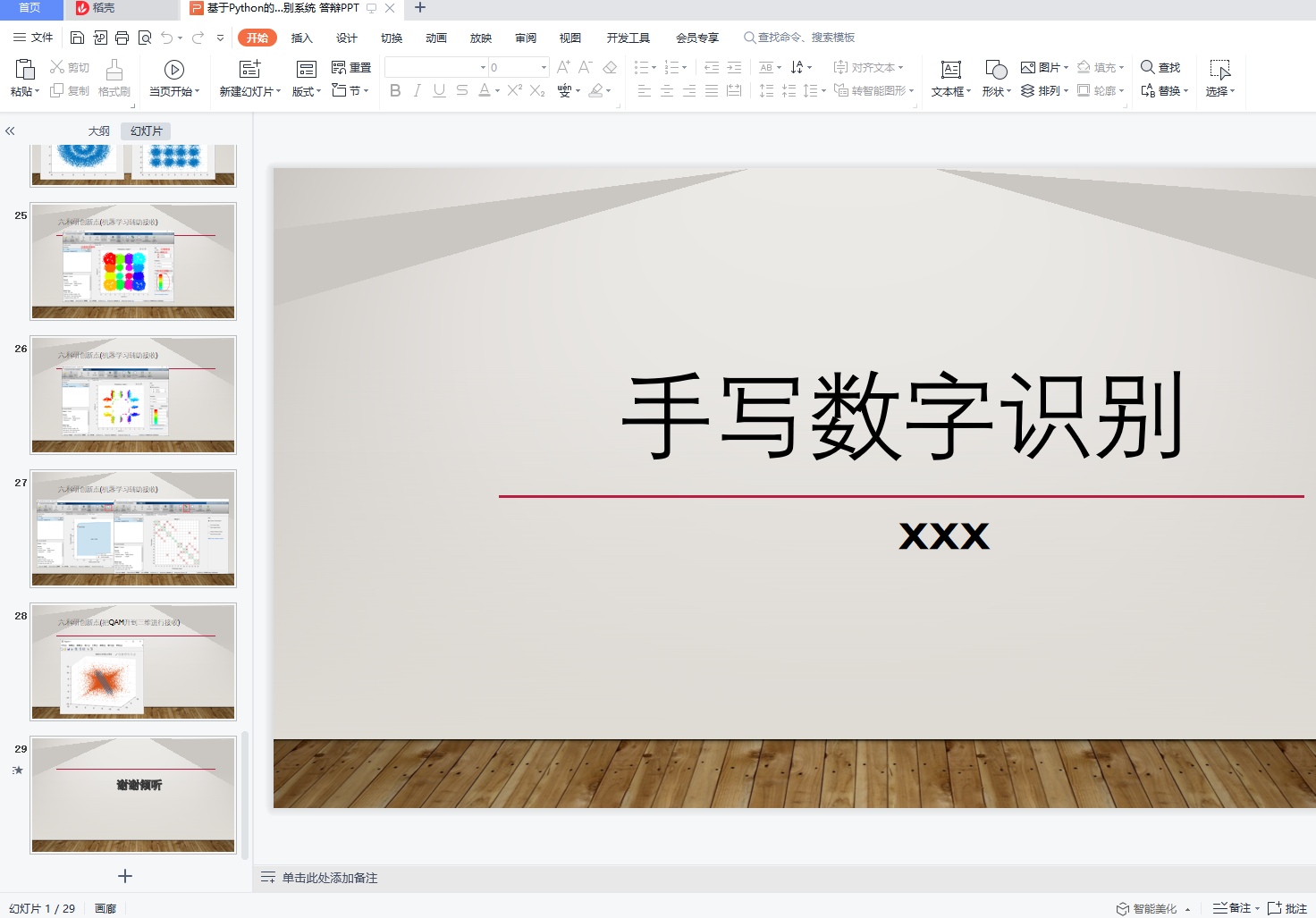This screenshot has width=1316, height=918.
Task: Switch to the 审阅 review ribbon tab
Action: [526, 38]
